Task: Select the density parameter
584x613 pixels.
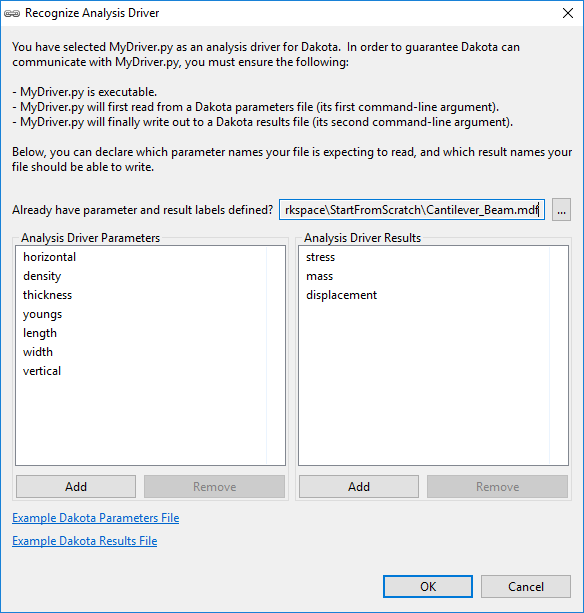Action: coord(42,276)
